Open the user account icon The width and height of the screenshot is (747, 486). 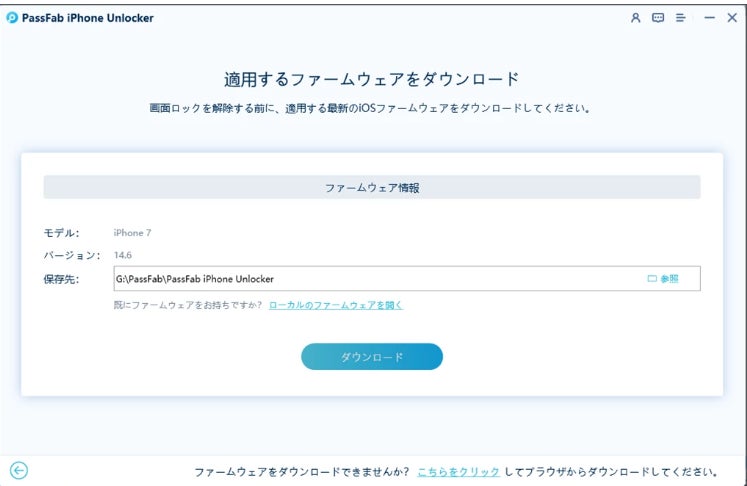pyautogui.click(x=635, y=18)
